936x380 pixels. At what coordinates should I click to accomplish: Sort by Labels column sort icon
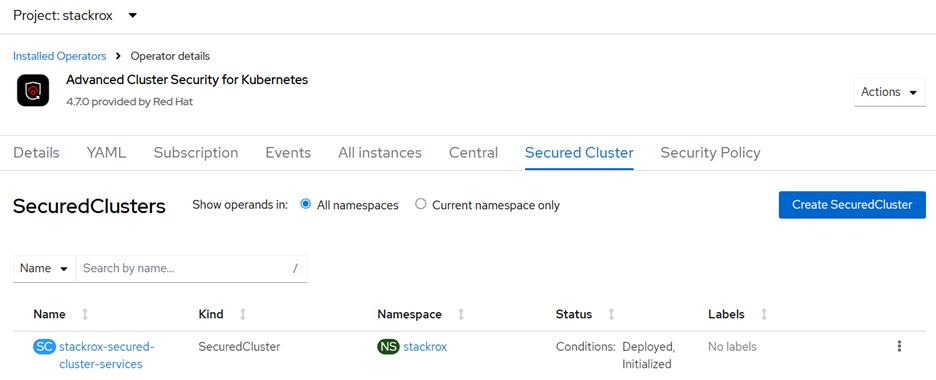pos(763,314)
